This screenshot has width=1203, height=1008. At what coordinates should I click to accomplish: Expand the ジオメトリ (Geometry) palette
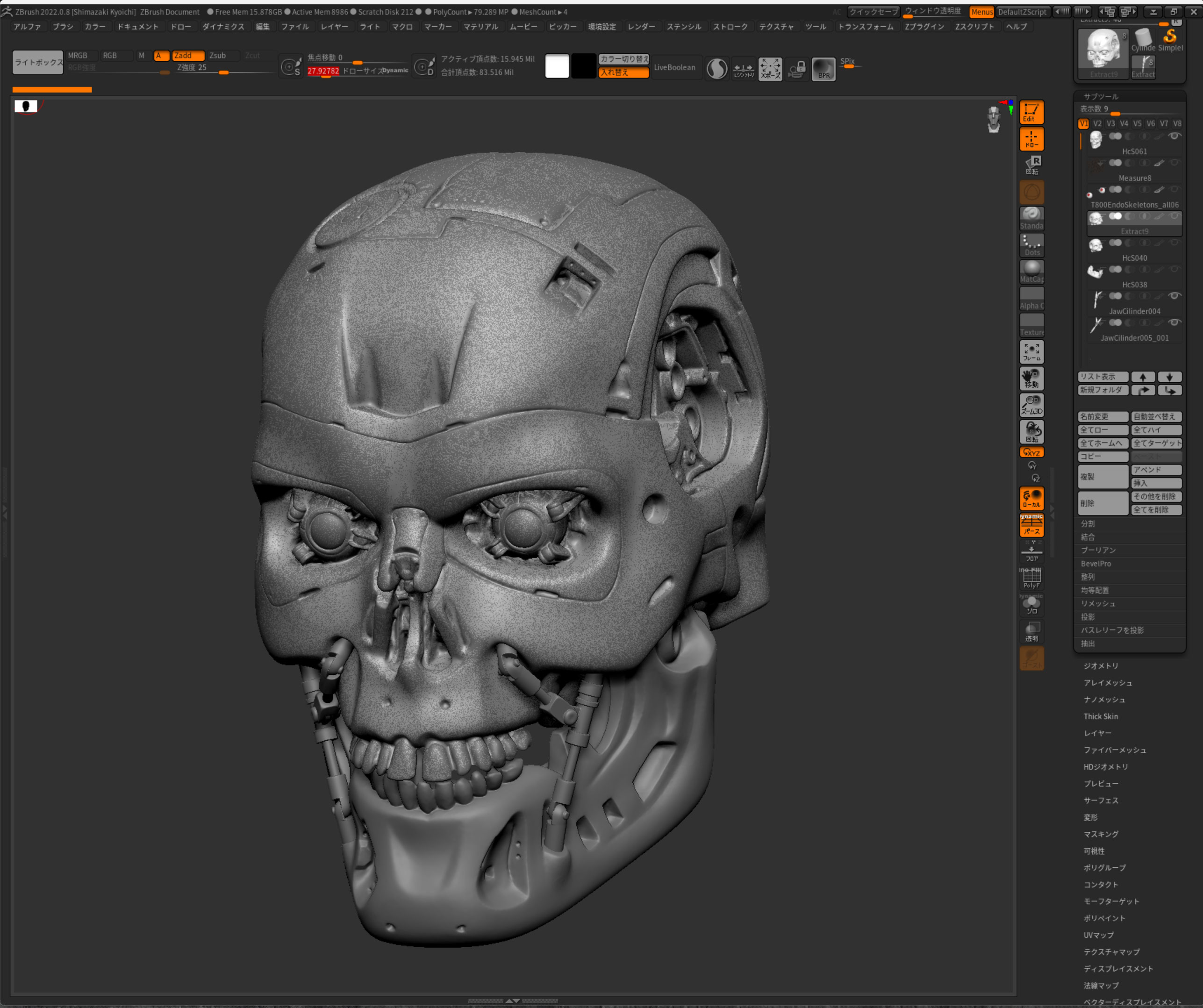click(1101, 666)
